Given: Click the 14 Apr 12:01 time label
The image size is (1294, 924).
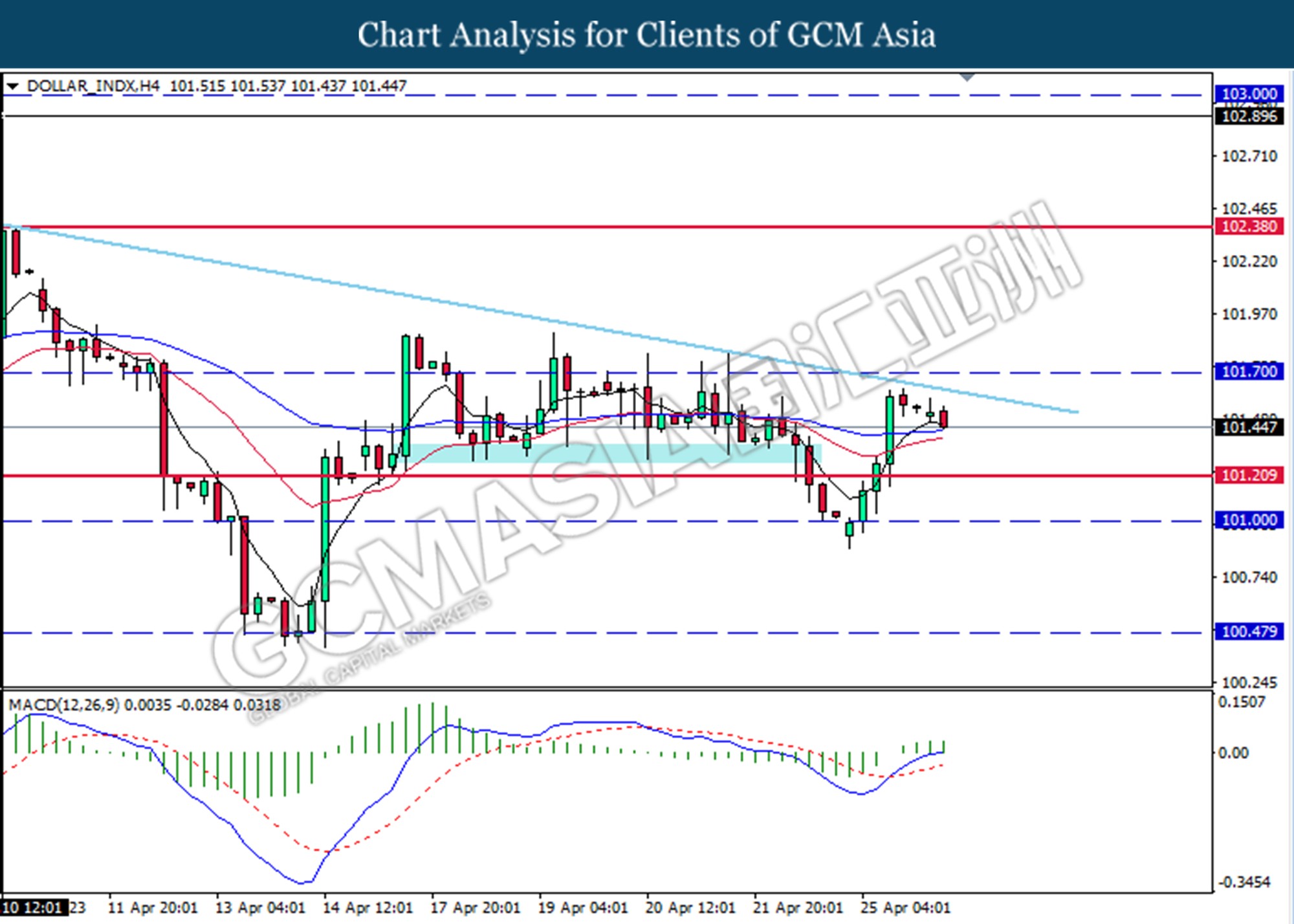Looking at the screenshot, I should click(x=367, y=908).
